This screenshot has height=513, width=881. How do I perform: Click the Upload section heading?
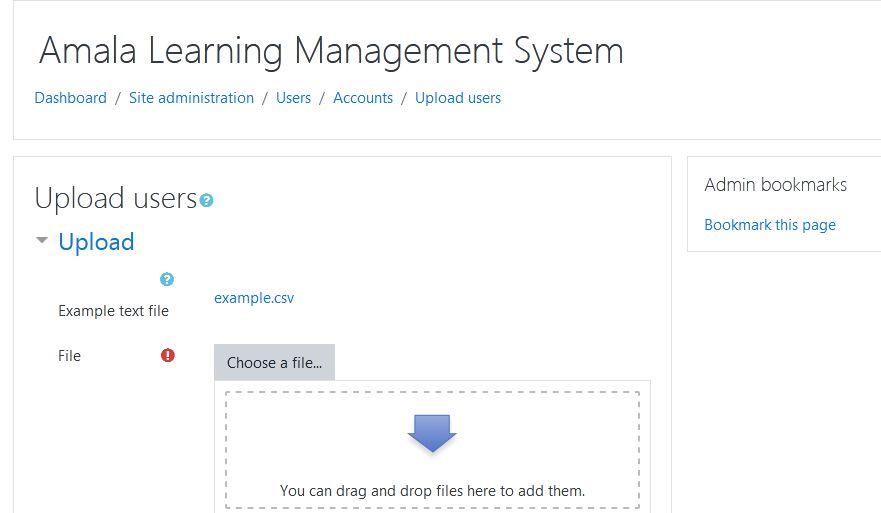tap(96, 242)
